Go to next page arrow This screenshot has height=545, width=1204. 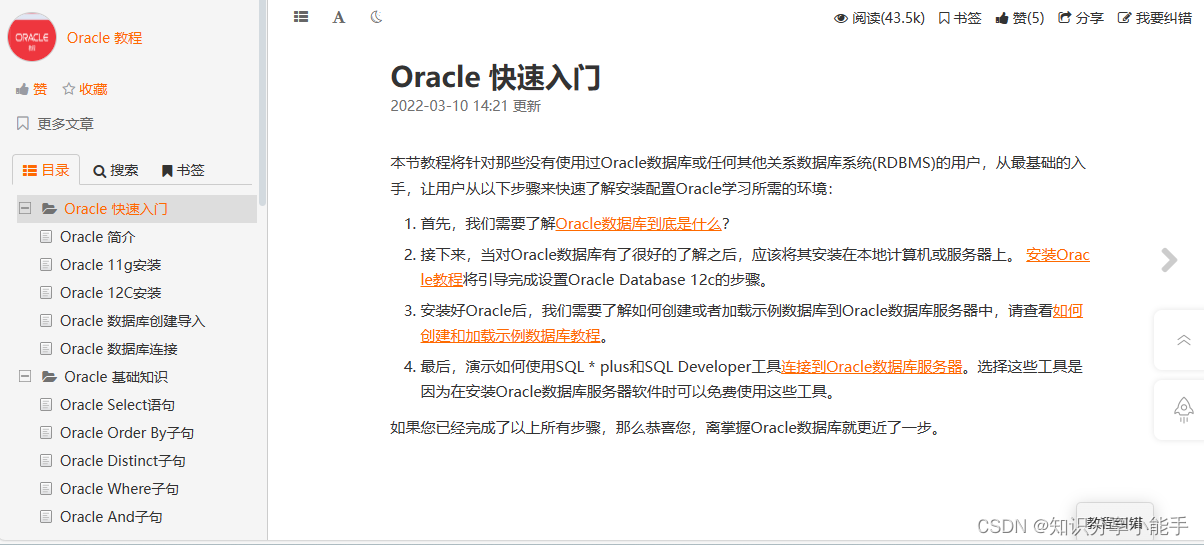1168,260
